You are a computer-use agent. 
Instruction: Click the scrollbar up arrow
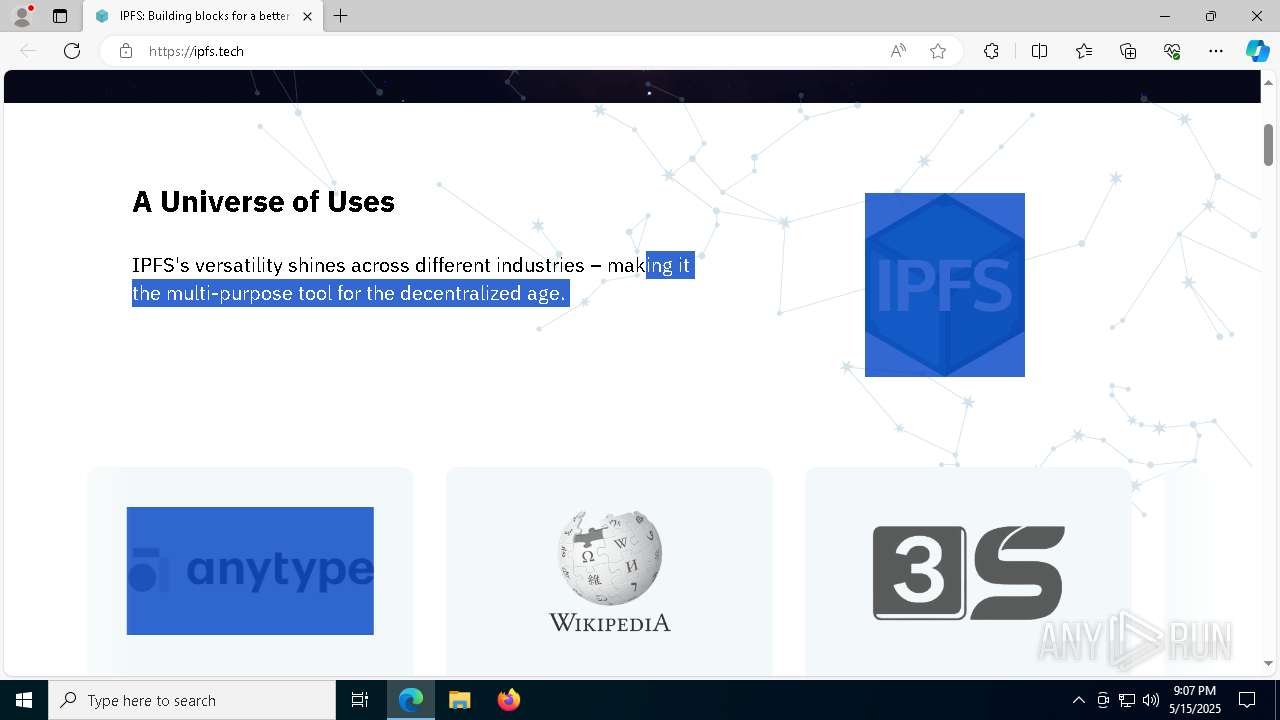(1268, 81)
